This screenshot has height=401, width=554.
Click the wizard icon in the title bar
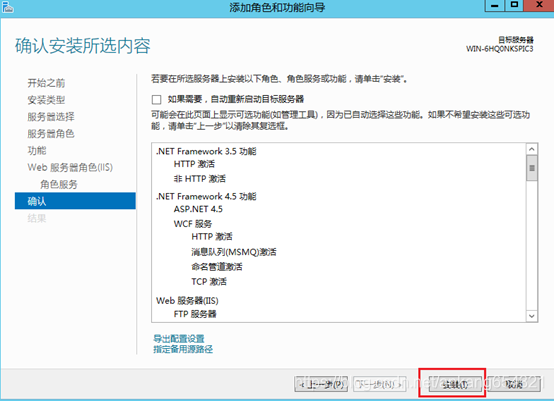(7, 7)
